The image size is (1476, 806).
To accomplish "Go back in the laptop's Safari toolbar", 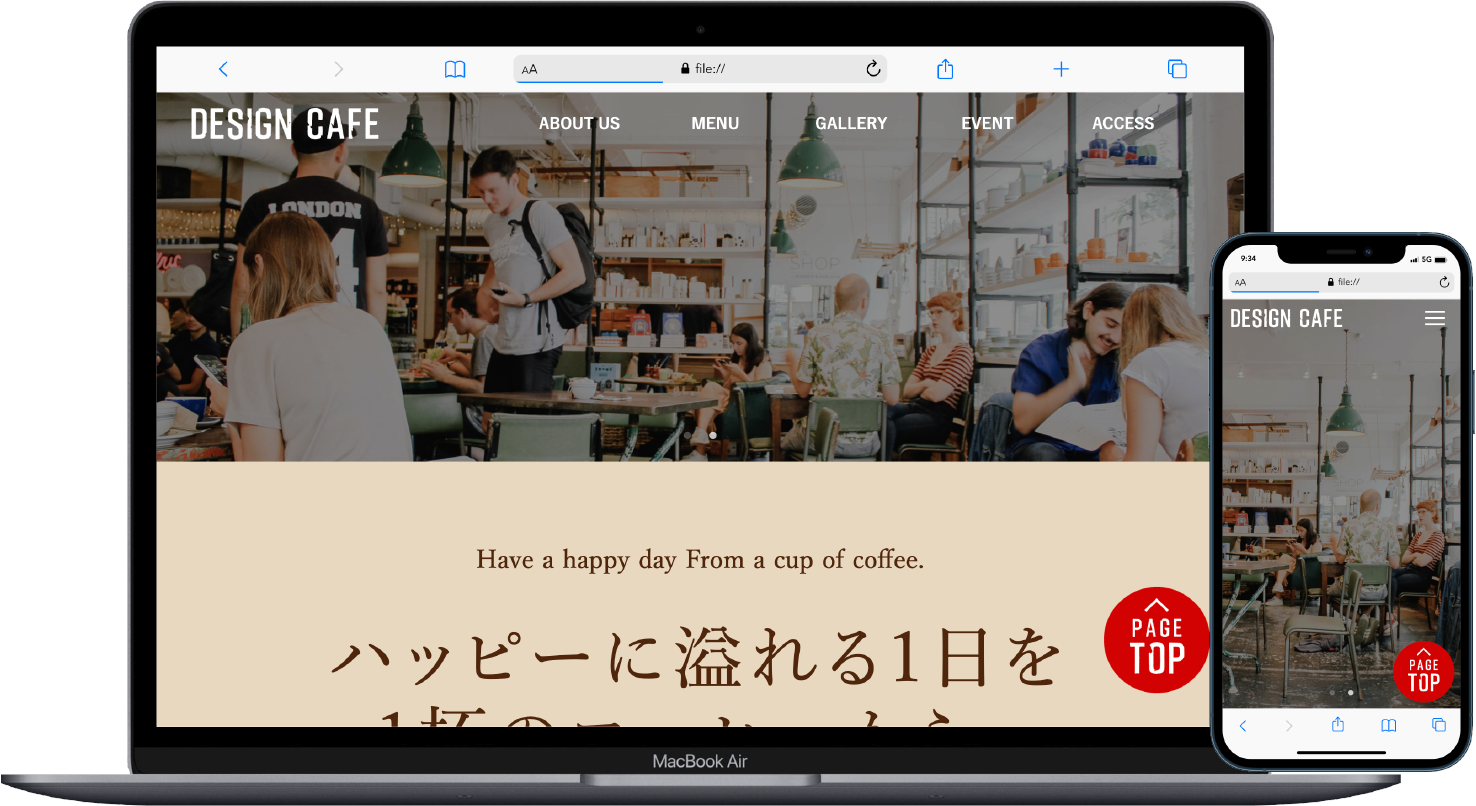I will [x=223, y=69].
